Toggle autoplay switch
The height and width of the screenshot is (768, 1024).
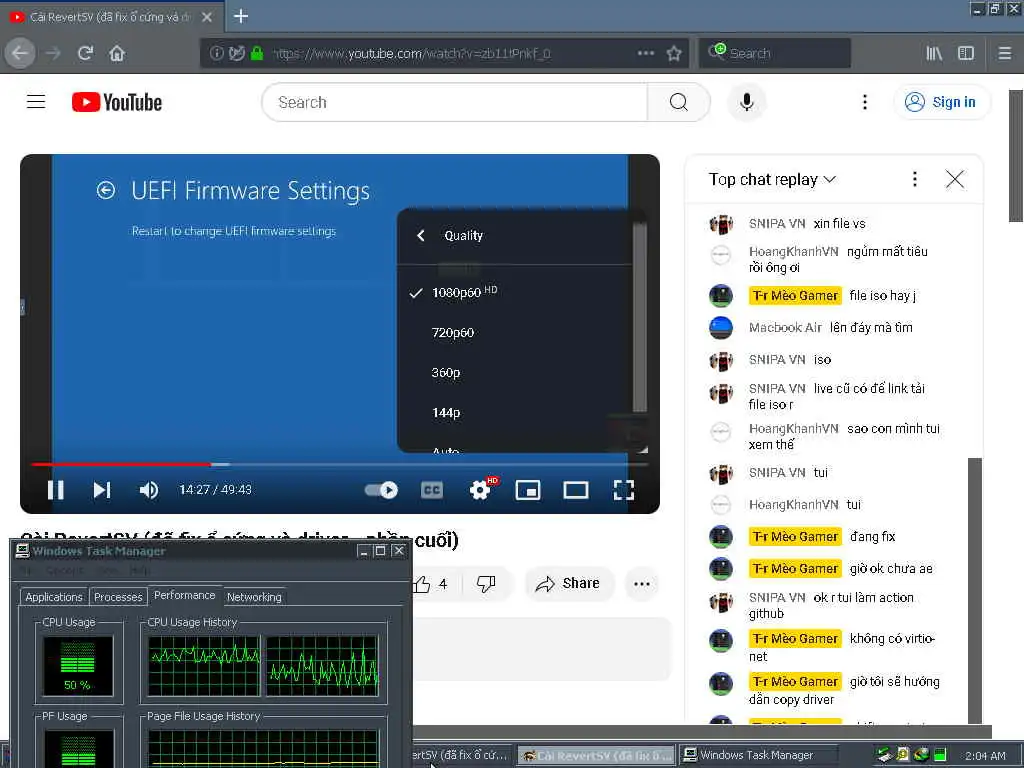[x=381, y=490]
